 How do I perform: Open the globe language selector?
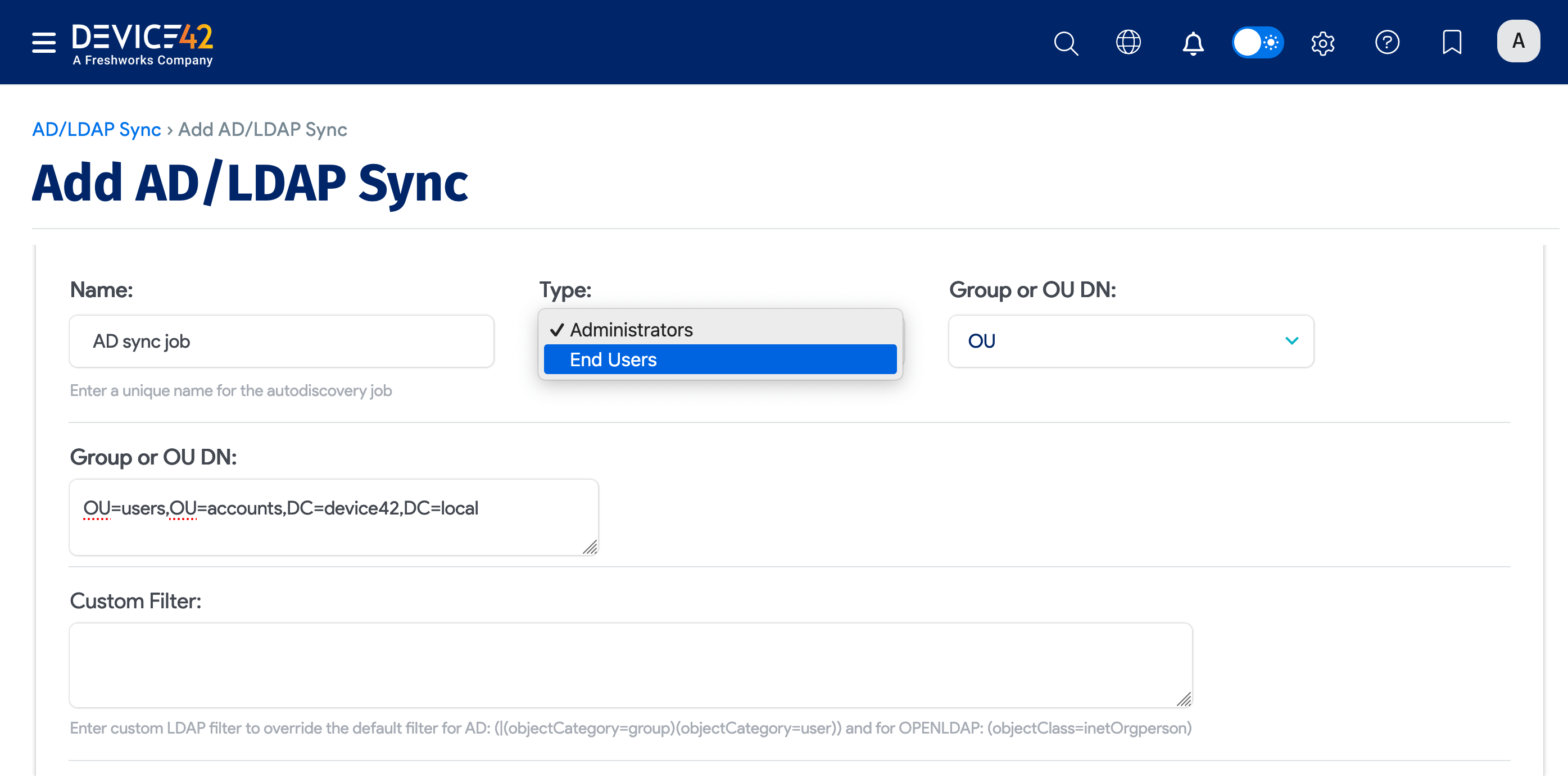tap(1129, 42)
